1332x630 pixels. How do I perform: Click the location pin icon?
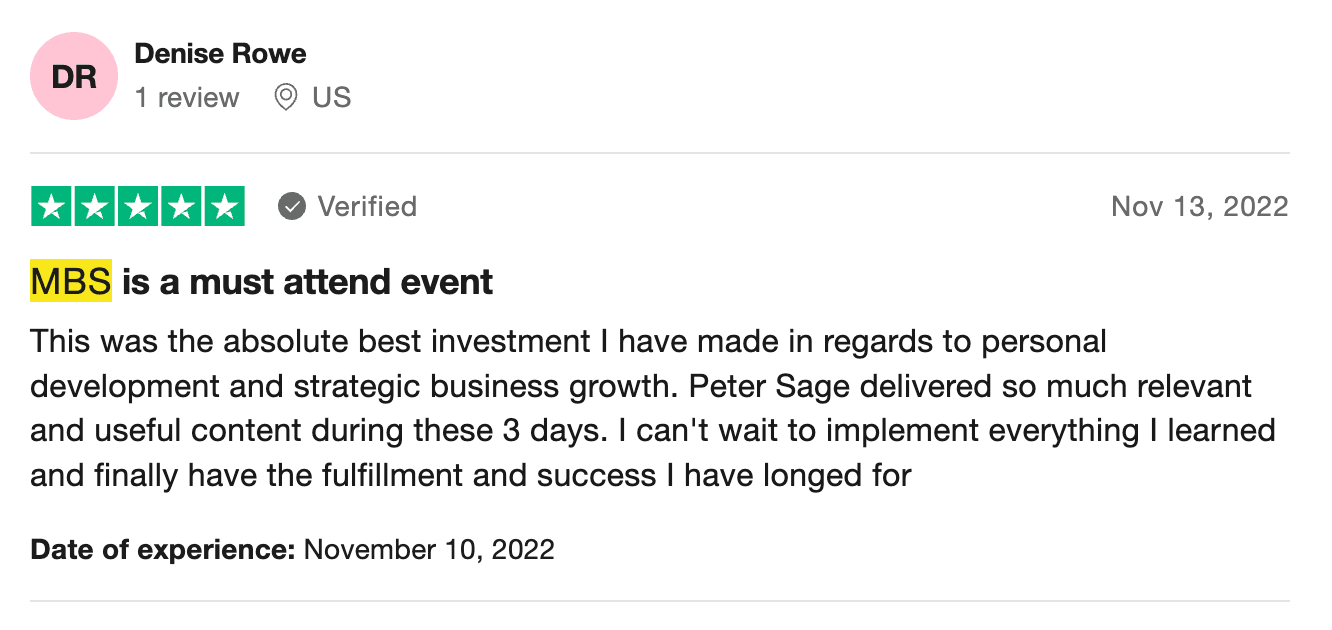point(286,97)
